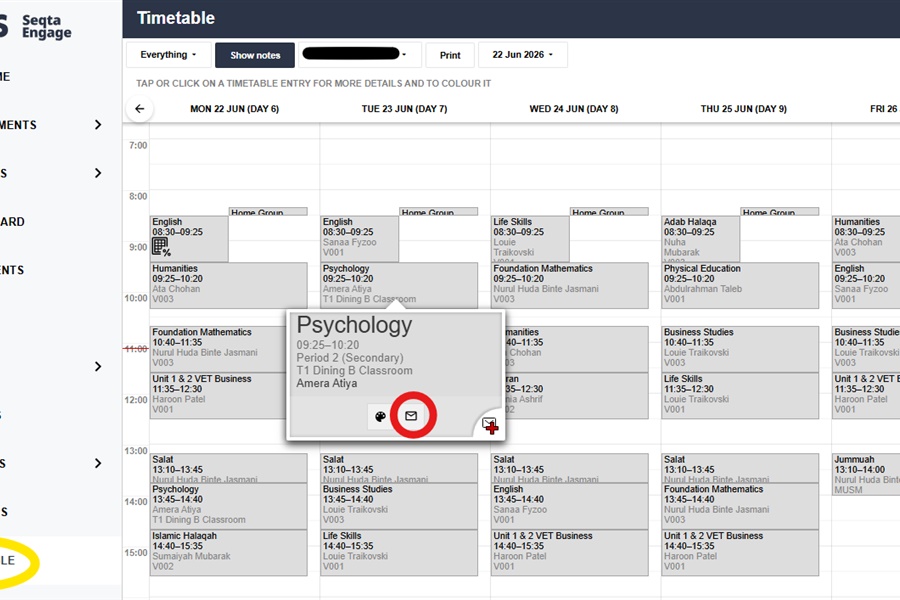900x600 pixels.
Task: Open Tuesday English 08:30–09:25 entry
Action: click(360, 239)
